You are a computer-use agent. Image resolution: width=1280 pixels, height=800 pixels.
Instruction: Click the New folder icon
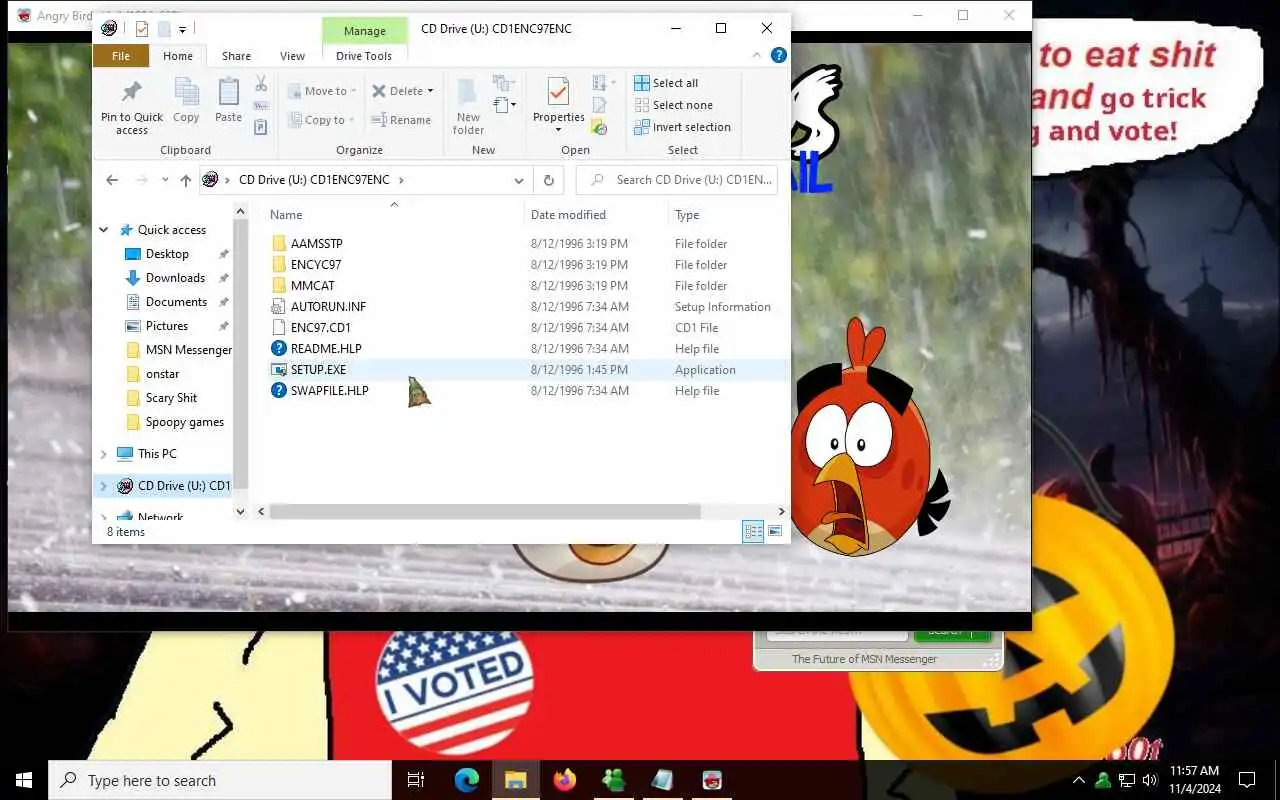click(x=467, y=92)
